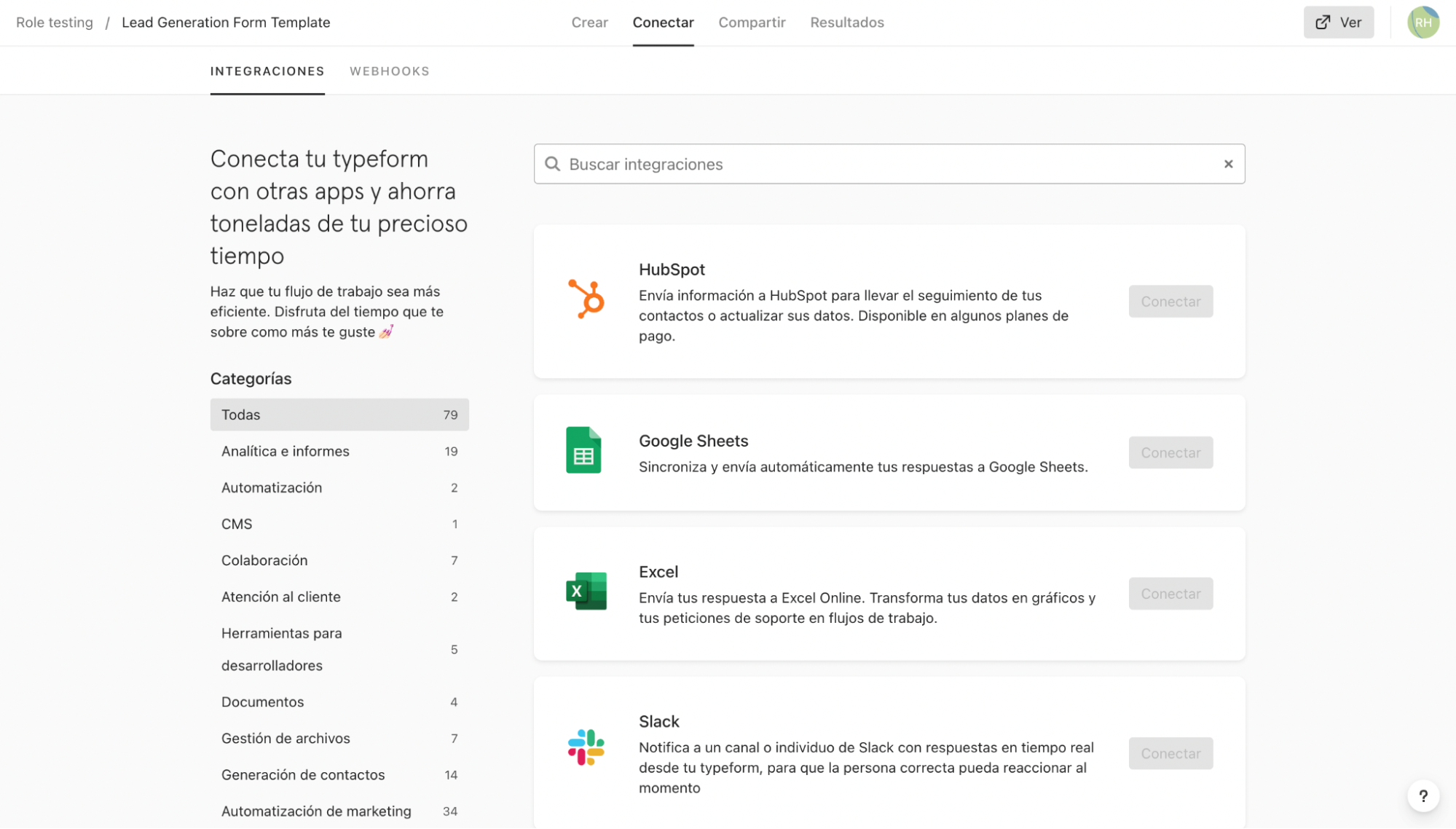This screenshot has width=1456, height=829.
Task: Click the Categorías heading
Action: [251, 379]
